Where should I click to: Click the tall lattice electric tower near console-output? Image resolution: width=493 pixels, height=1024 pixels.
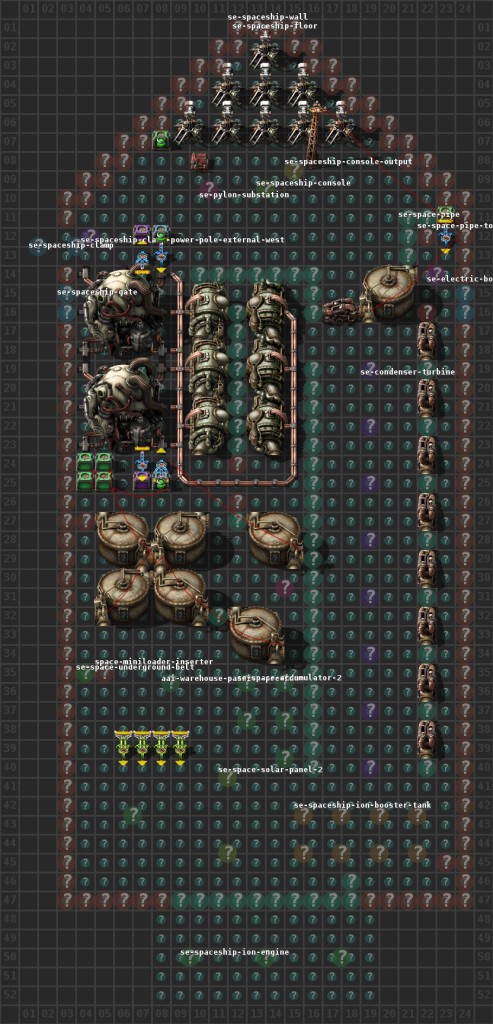click(317, 131)
